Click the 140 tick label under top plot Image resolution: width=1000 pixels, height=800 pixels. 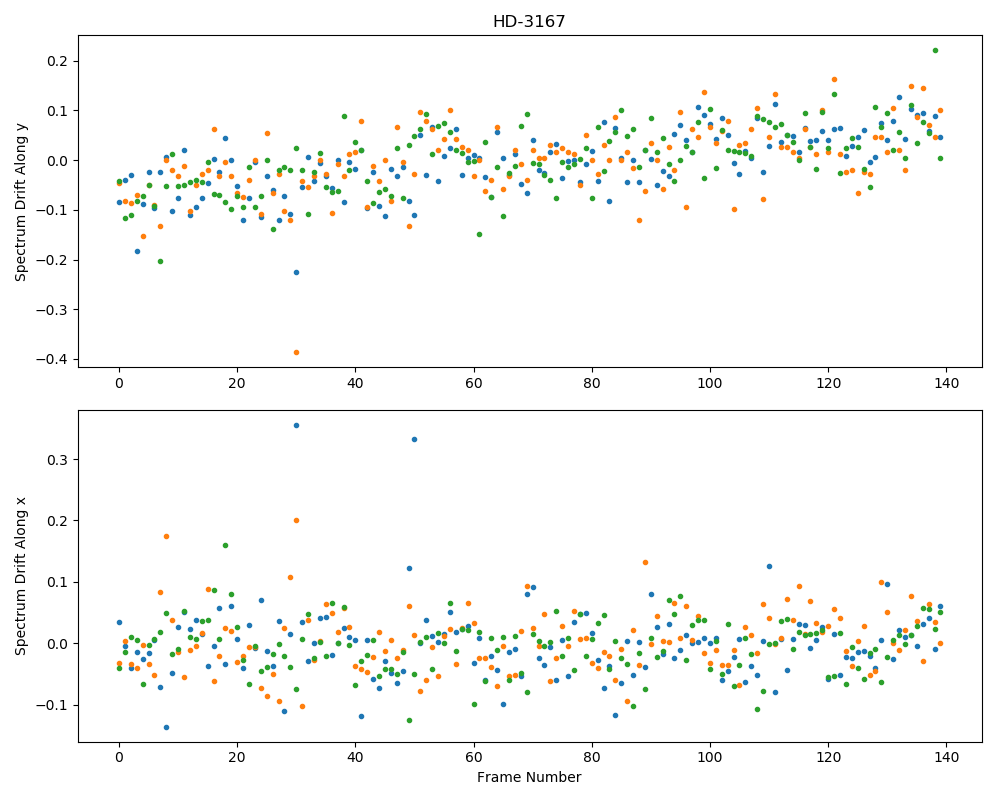pos(946,383)
